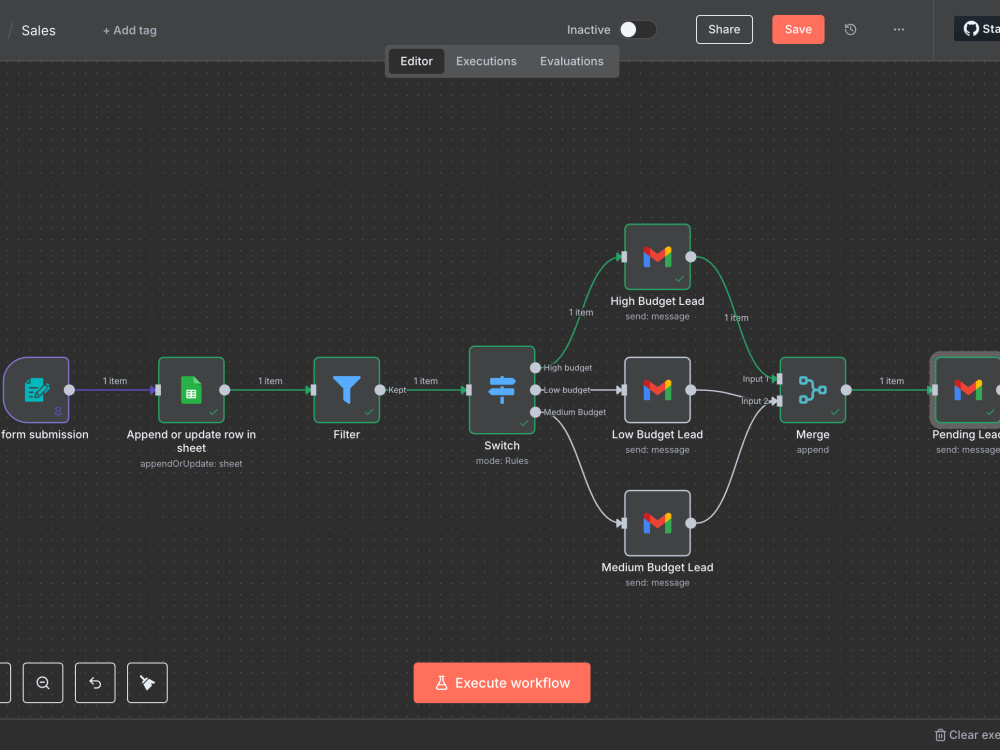Click the High Budget Lead output connector
This screenshot has width=1000, height=750.
[691, 257]
